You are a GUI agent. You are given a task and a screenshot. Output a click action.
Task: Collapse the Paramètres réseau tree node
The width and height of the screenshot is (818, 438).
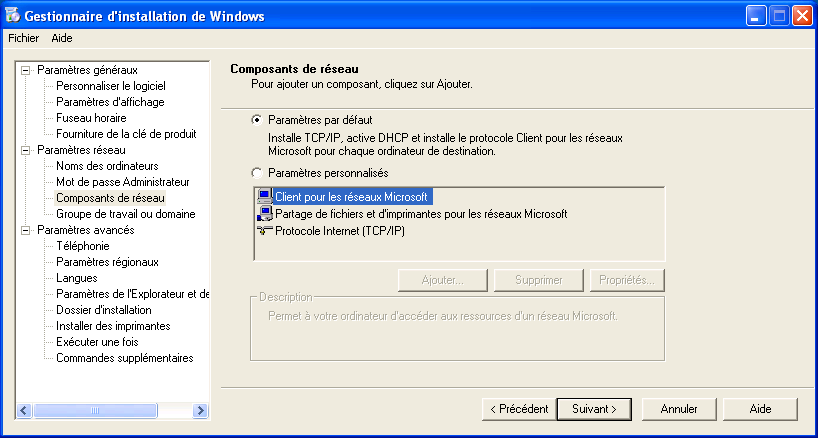click(26, 150)
